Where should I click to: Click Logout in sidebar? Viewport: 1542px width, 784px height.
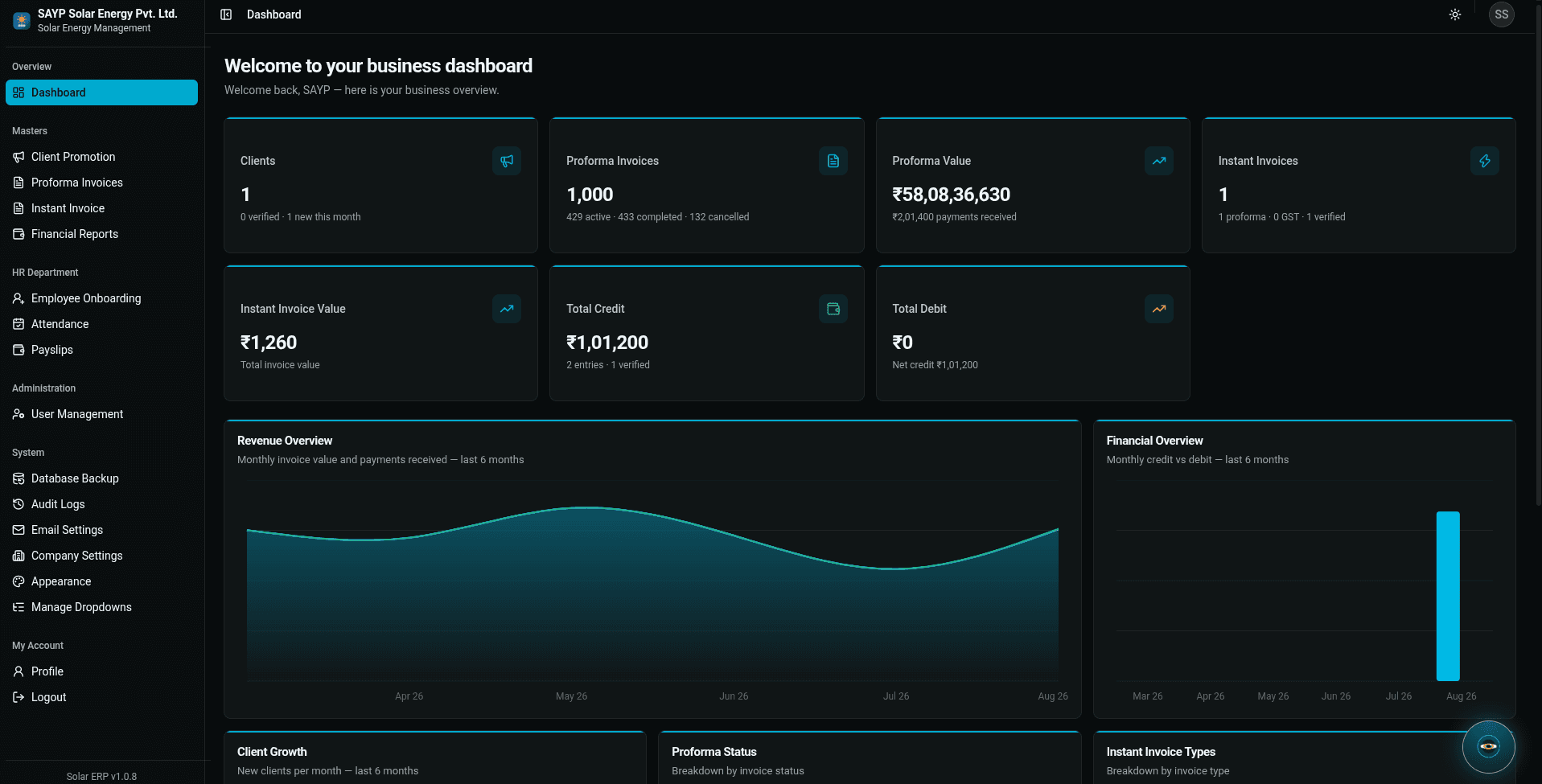pyautogui.click(x=101, y=697)
